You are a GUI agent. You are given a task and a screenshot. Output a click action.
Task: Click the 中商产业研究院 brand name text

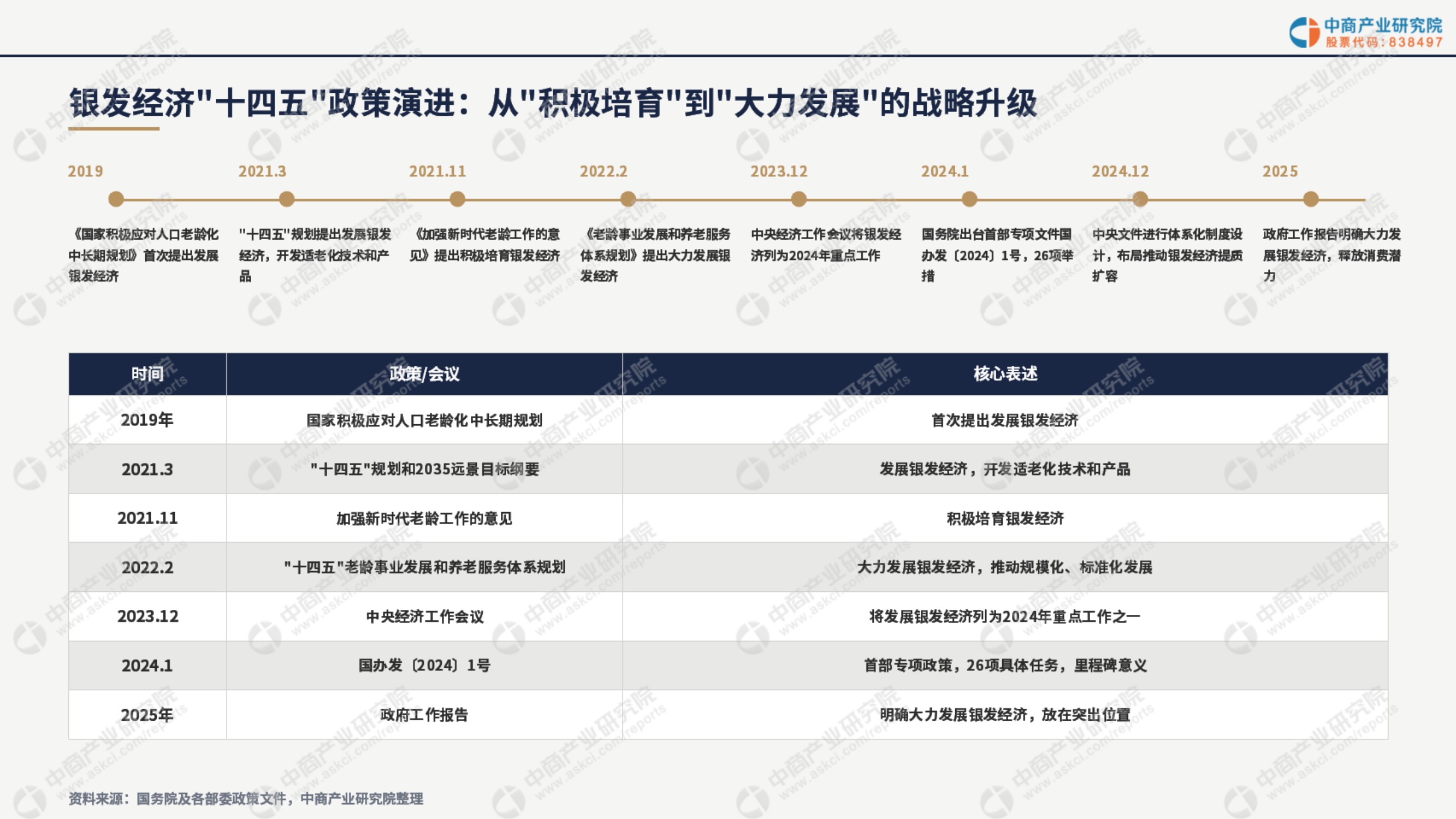pyautogui.click(x=1383, y=25)
